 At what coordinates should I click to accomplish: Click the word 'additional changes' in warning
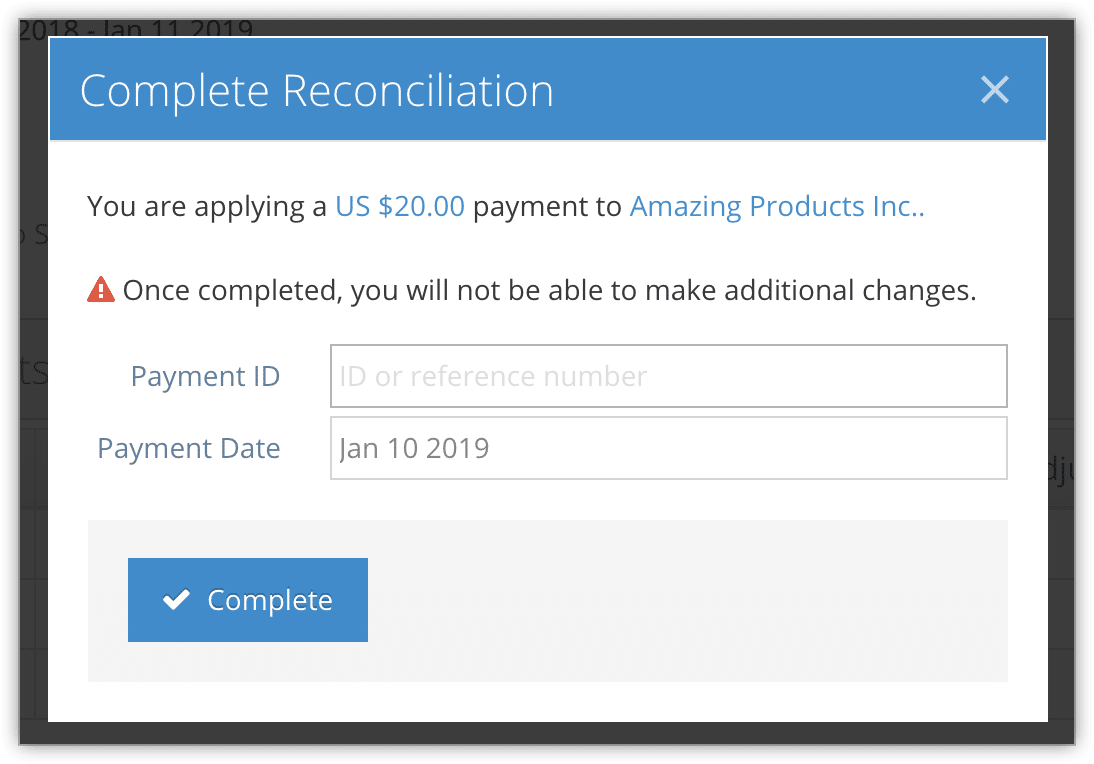point(850,290)
